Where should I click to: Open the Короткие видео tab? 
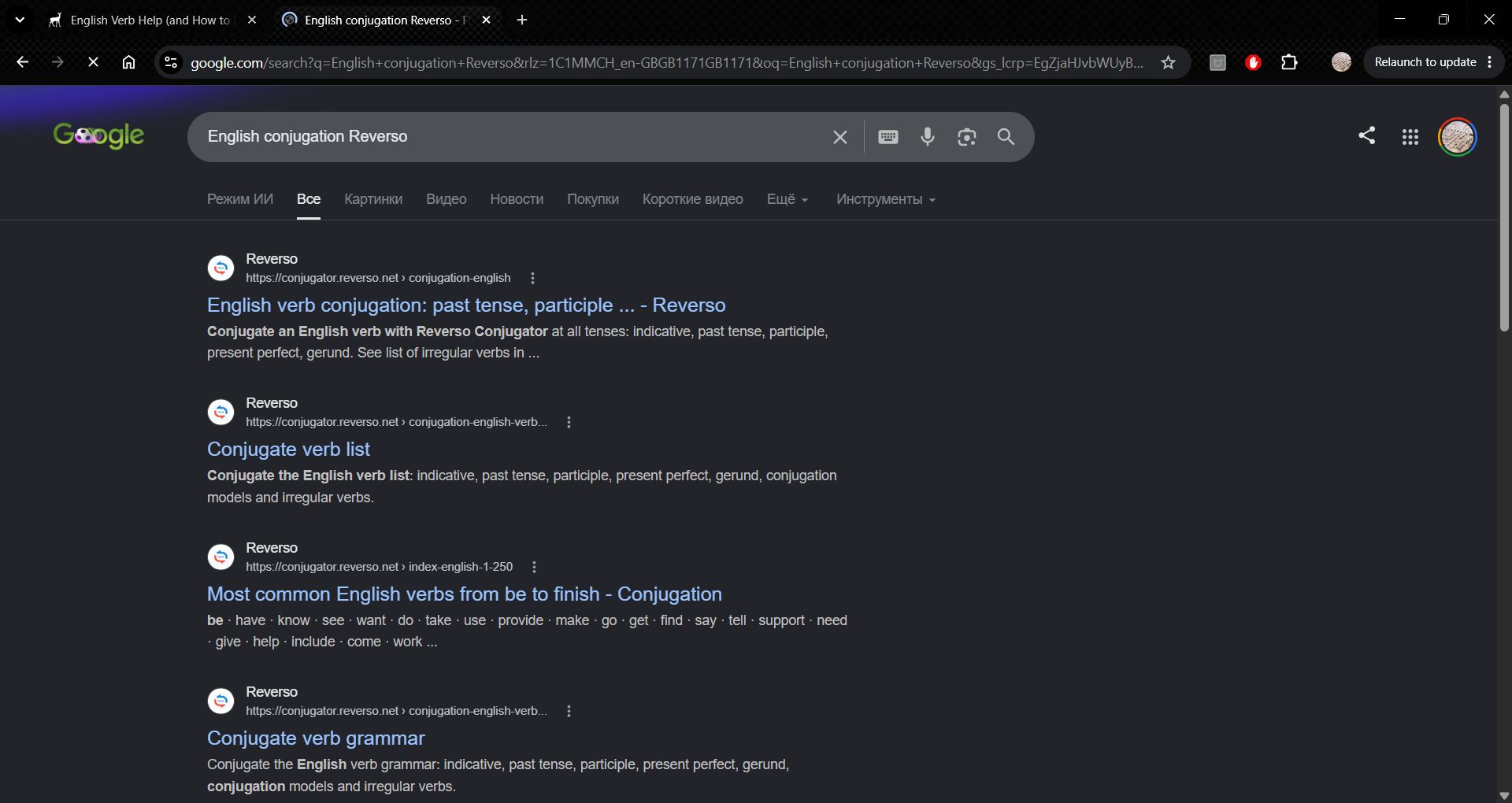pos(693,199)
